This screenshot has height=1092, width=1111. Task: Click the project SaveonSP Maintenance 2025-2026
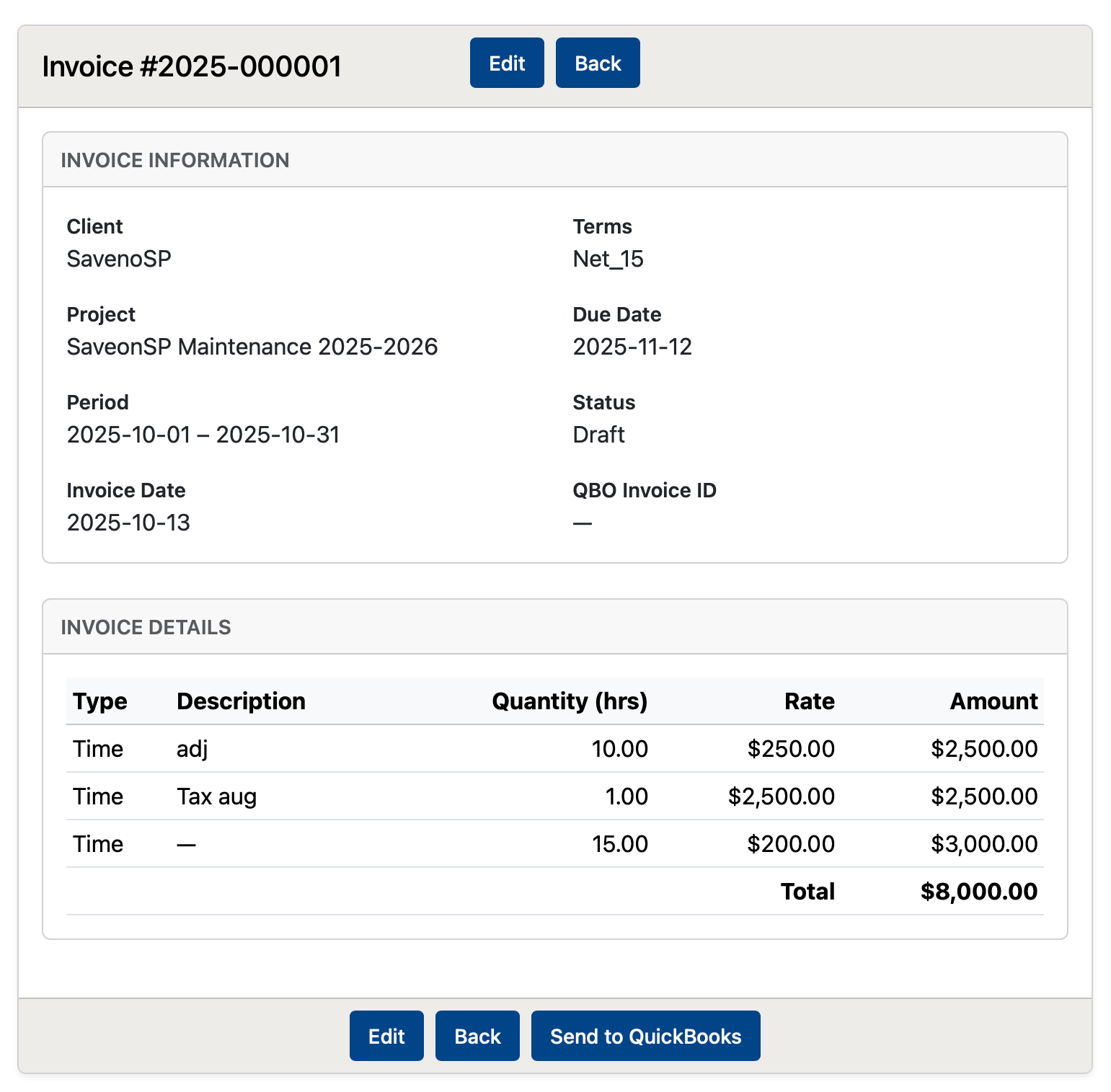click(x=252, y=347)
